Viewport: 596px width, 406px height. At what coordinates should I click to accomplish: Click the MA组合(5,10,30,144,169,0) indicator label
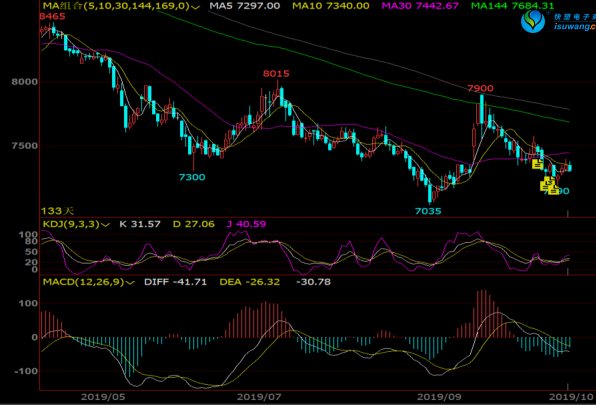116,6
